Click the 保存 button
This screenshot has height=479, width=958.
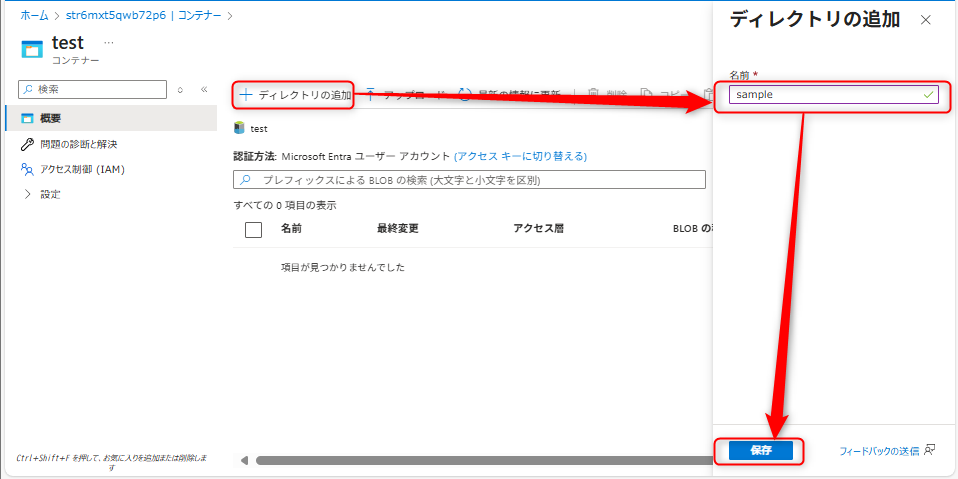tap(761, 451)
